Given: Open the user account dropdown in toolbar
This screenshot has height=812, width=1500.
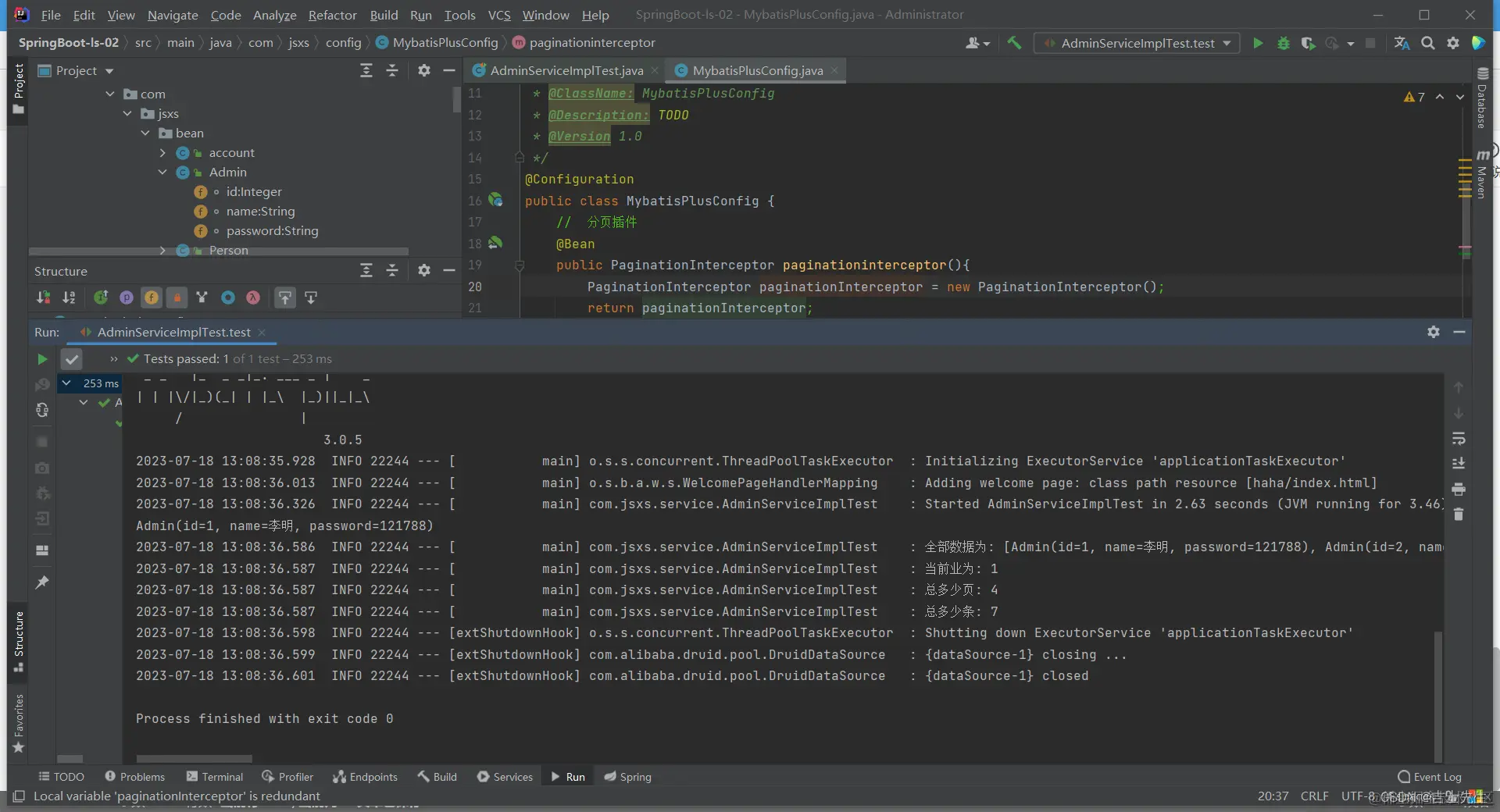Looking at the screenshot, I should (977, 43).
